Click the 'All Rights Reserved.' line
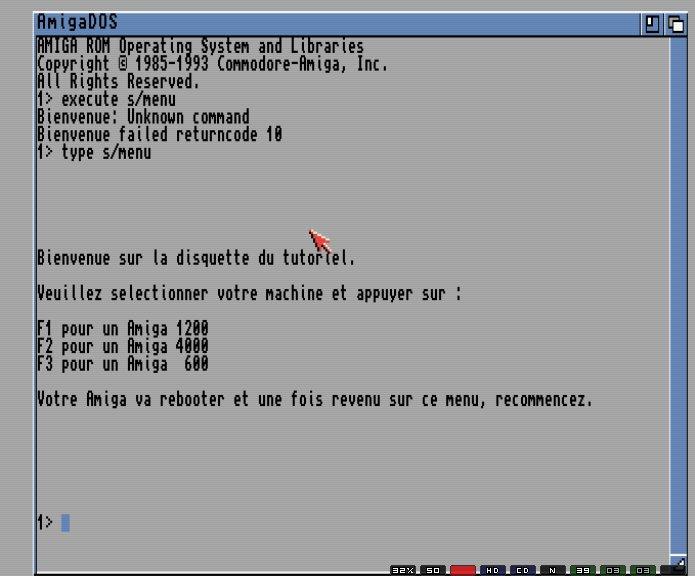 point(118,82)
